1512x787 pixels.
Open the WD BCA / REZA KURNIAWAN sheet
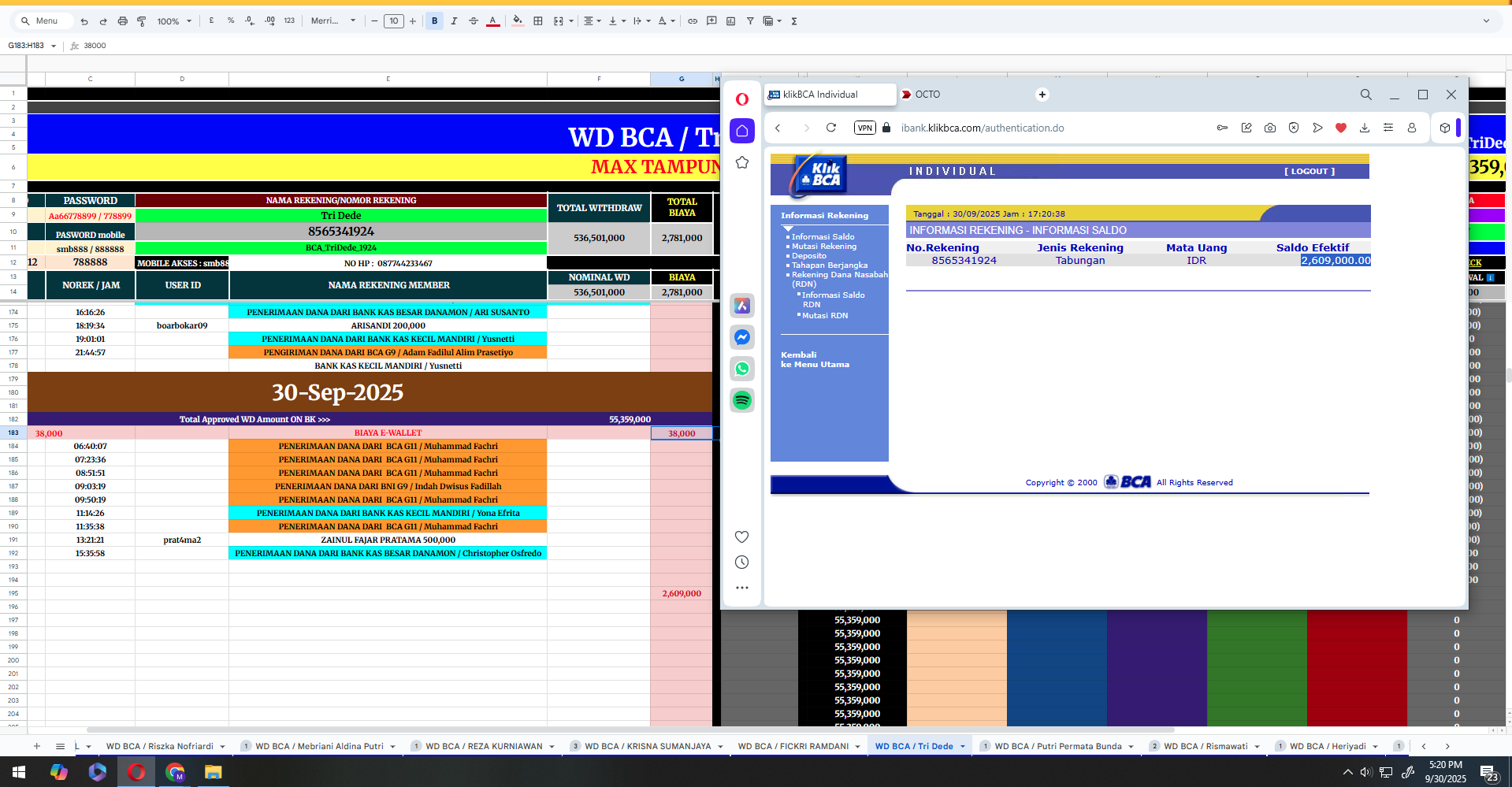tap(484, 746)
